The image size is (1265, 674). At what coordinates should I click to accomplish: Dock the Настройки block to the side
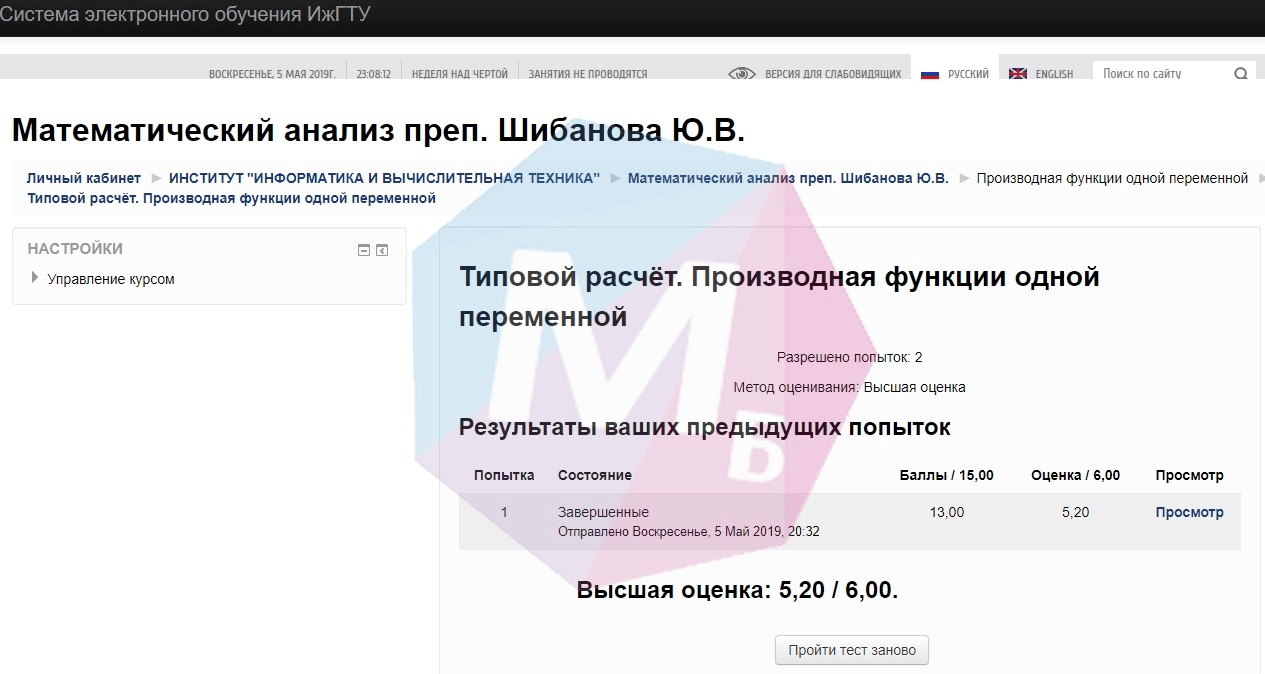pyautogui.click(x=382, y=250)
